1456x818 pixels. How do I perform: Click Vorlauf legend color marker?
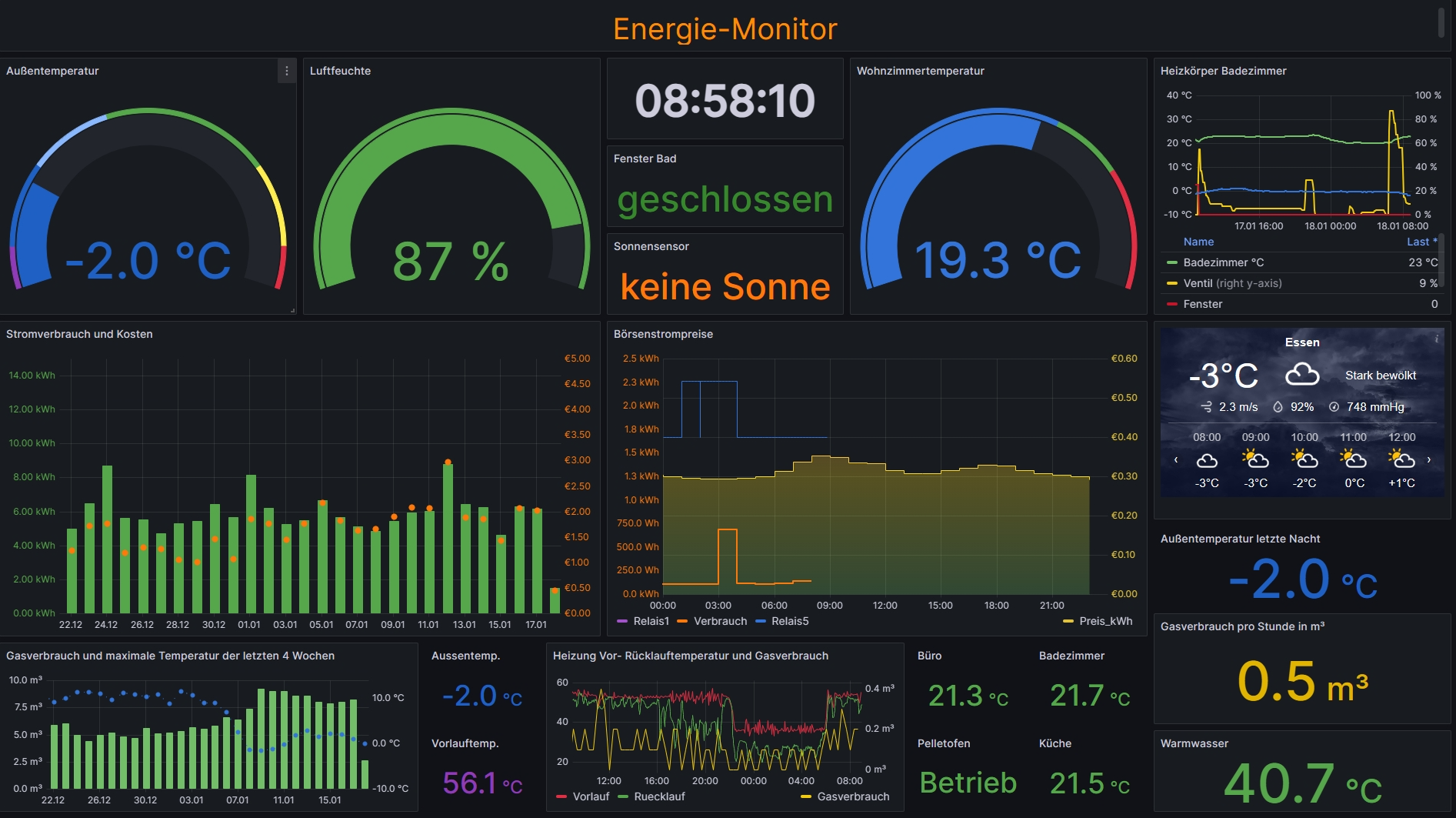point(561,797)
